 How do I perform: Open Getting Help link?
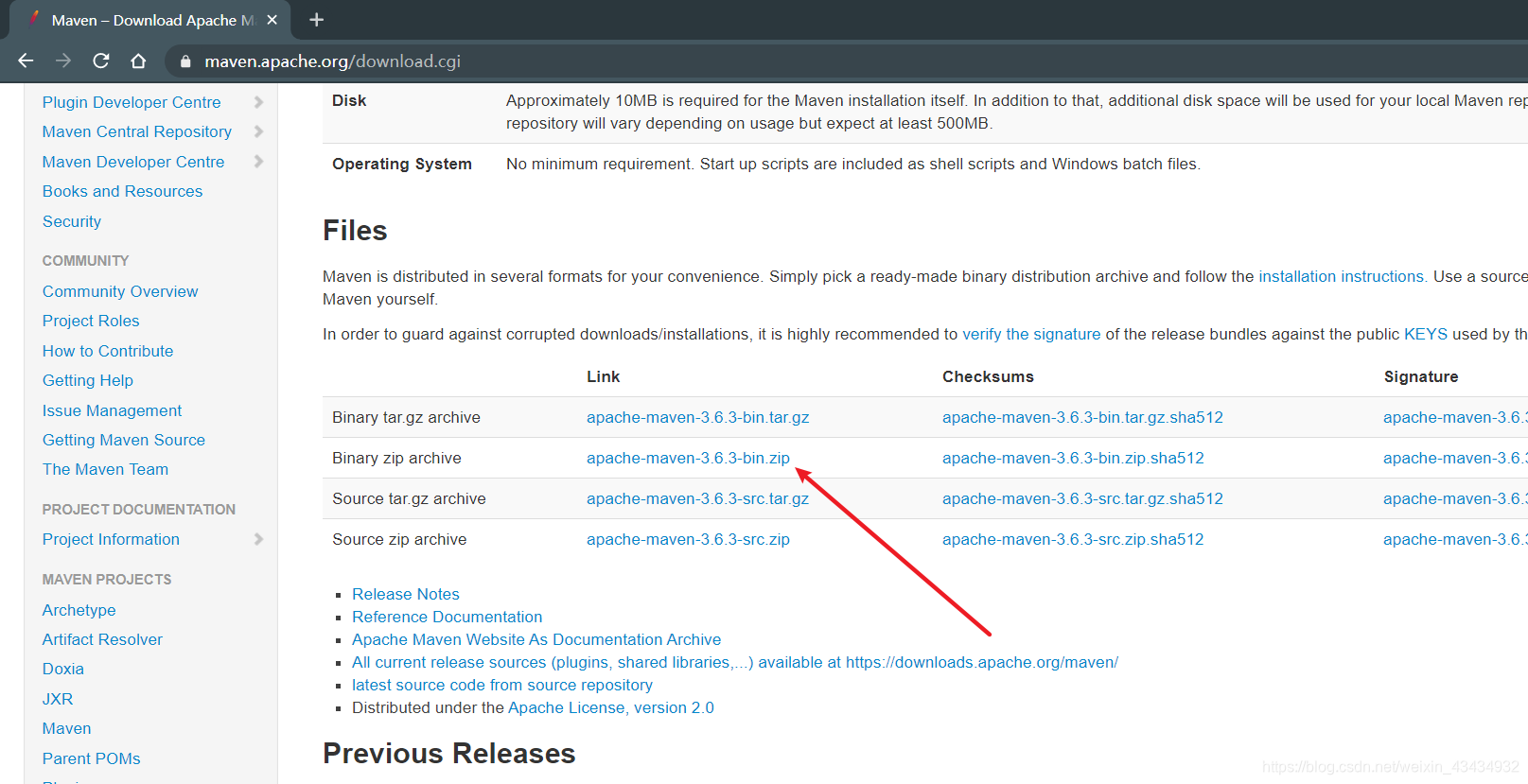(x=88, y=380)
